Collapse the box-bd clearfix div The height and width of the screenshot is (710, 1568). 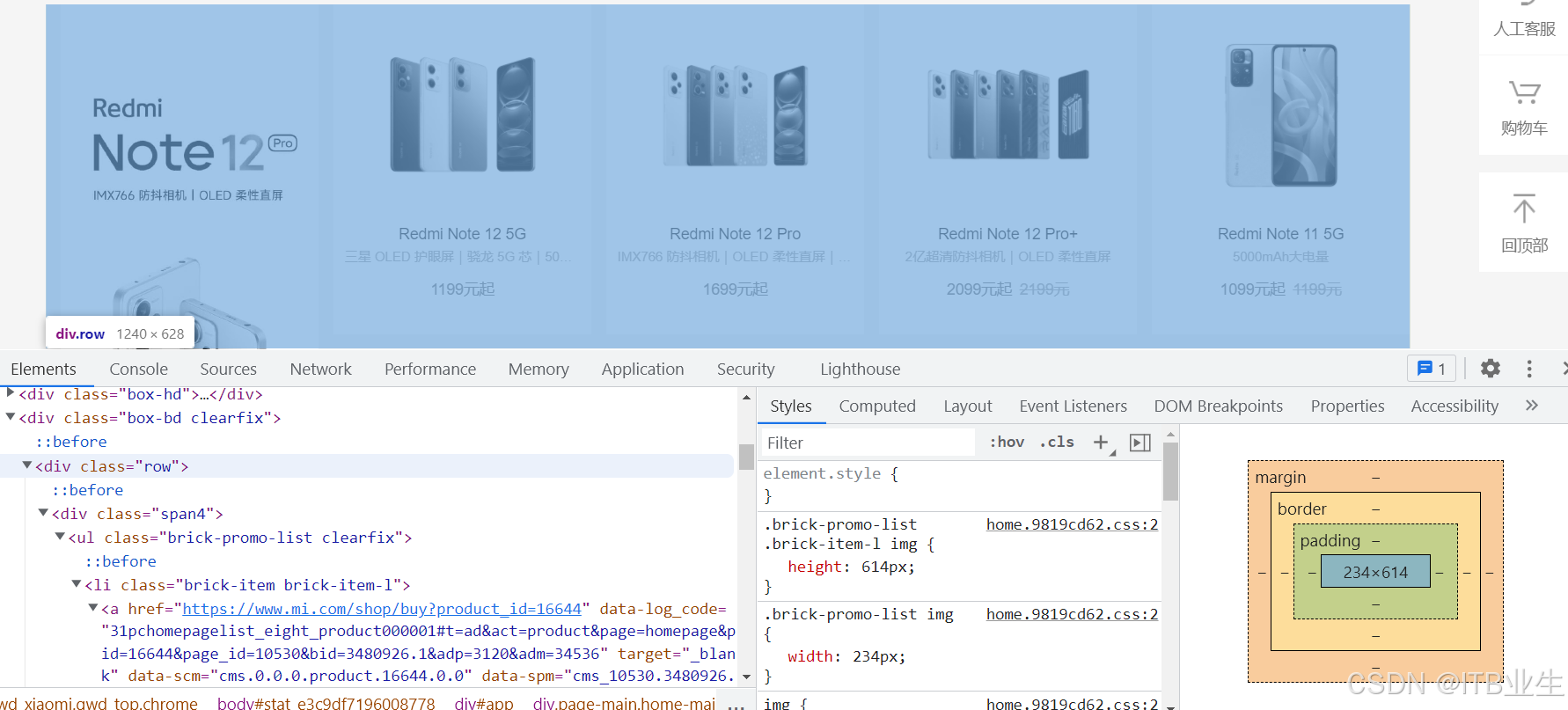[11, 417]
